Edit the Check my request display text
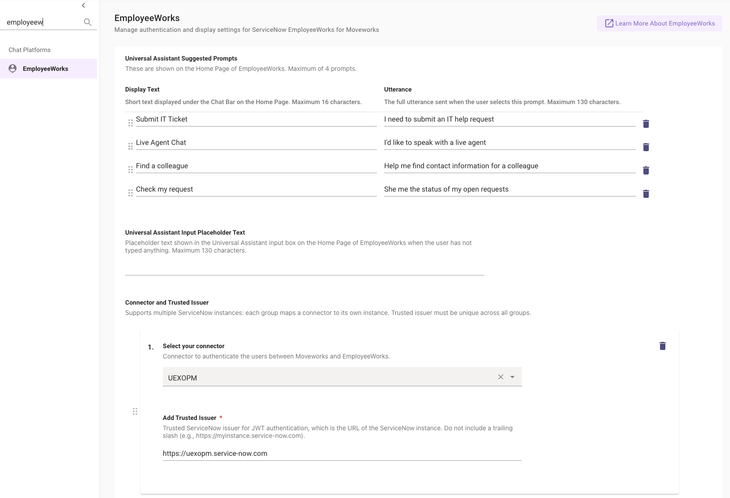The width and height of the screenshot is (730, 498). [256, 189]
